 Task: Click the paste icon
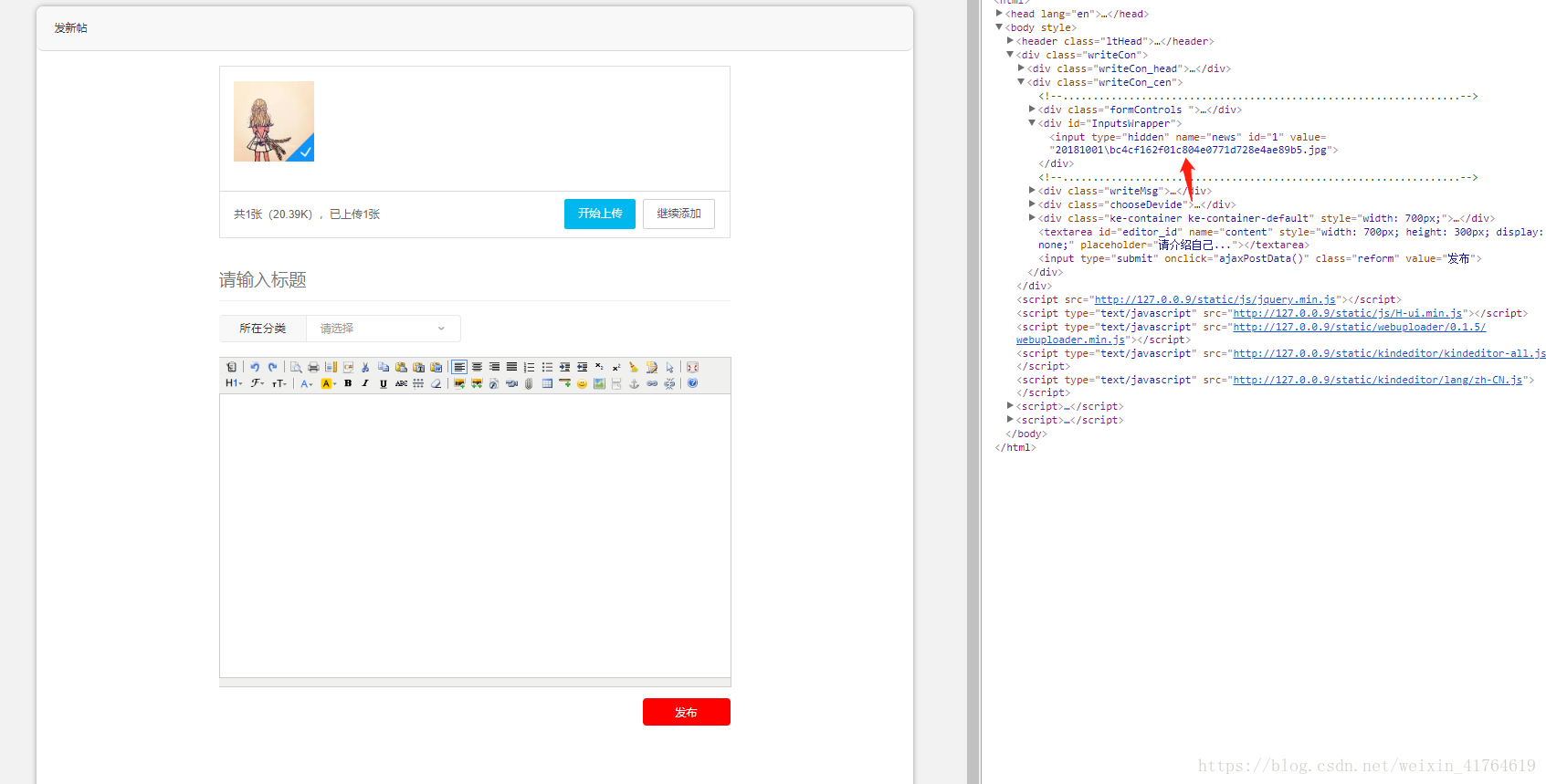[x=401, y=367]
